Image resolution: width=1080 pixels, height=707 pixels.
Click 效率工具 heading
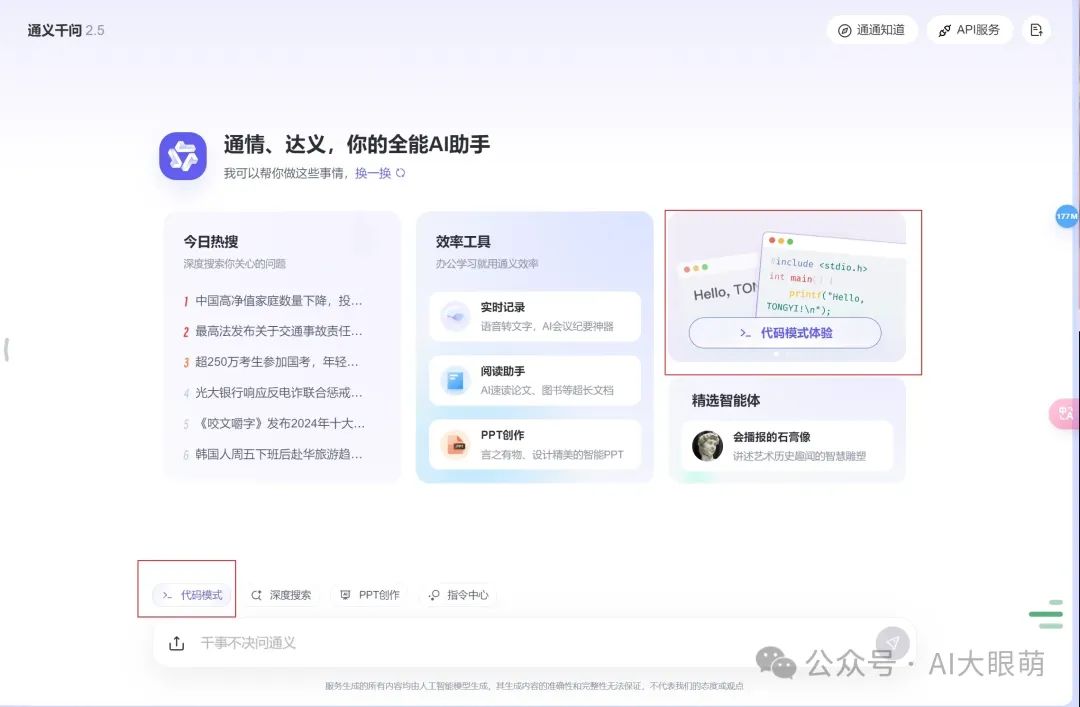[x=463, y=241]
